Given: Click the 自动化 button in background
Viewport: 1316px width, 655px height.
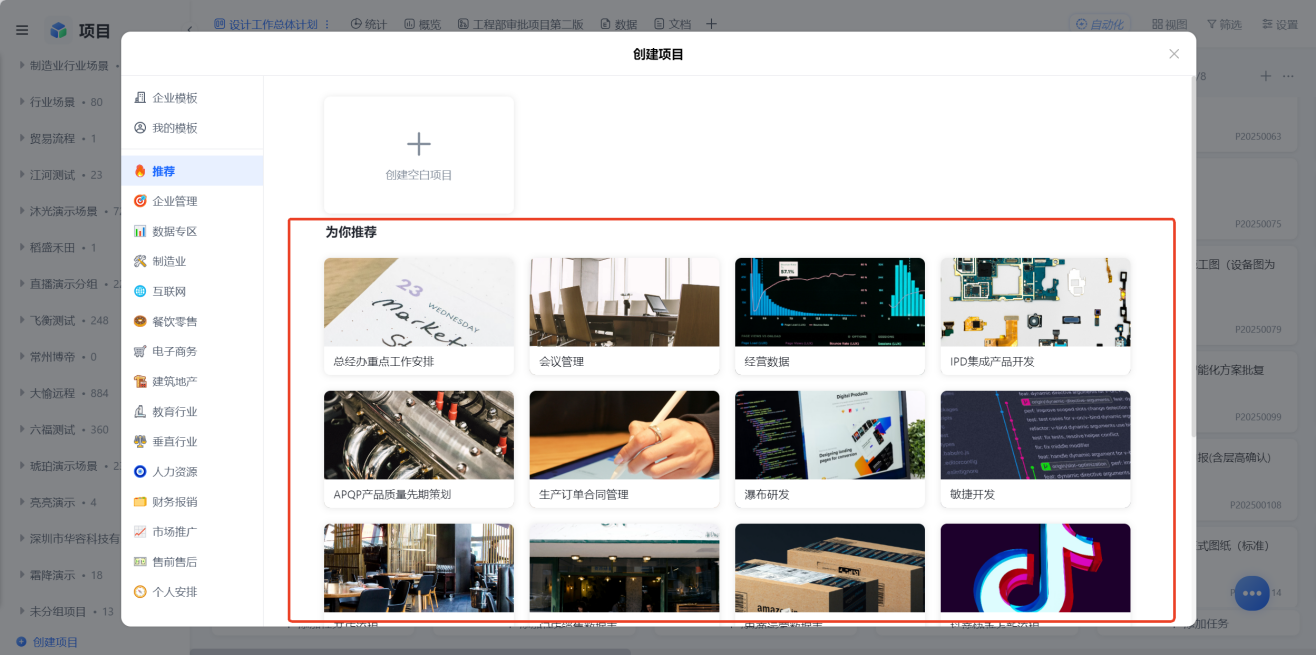Looking at the screenshot, I should point(1099,24).
